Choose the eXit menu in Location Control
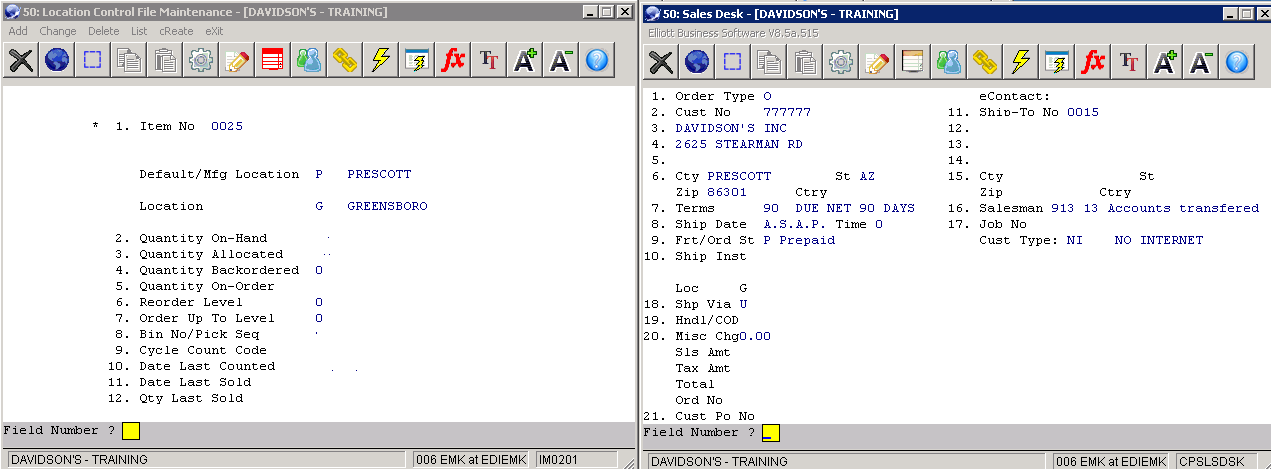This screenshot has width=1271, height=469. [x=214, y=31]
